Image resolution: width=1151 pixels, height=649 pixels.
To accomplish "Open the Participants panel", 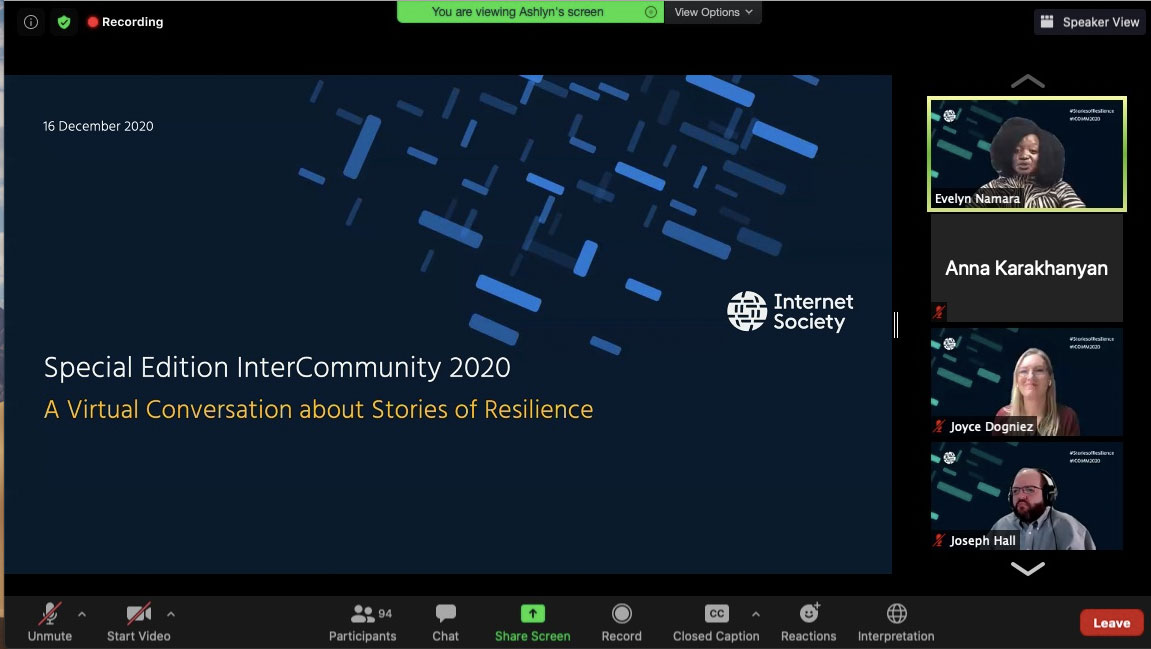I will click(363, 622).
